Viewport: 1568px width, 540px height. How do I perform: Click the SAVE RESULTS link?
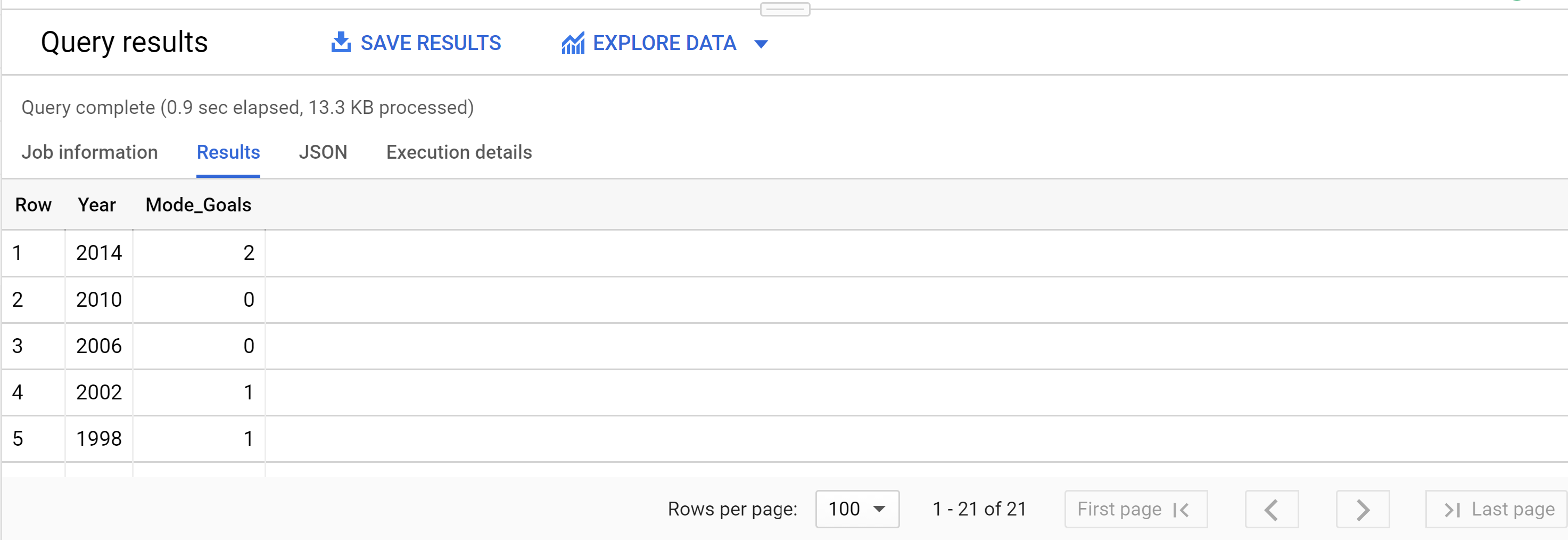431,43
